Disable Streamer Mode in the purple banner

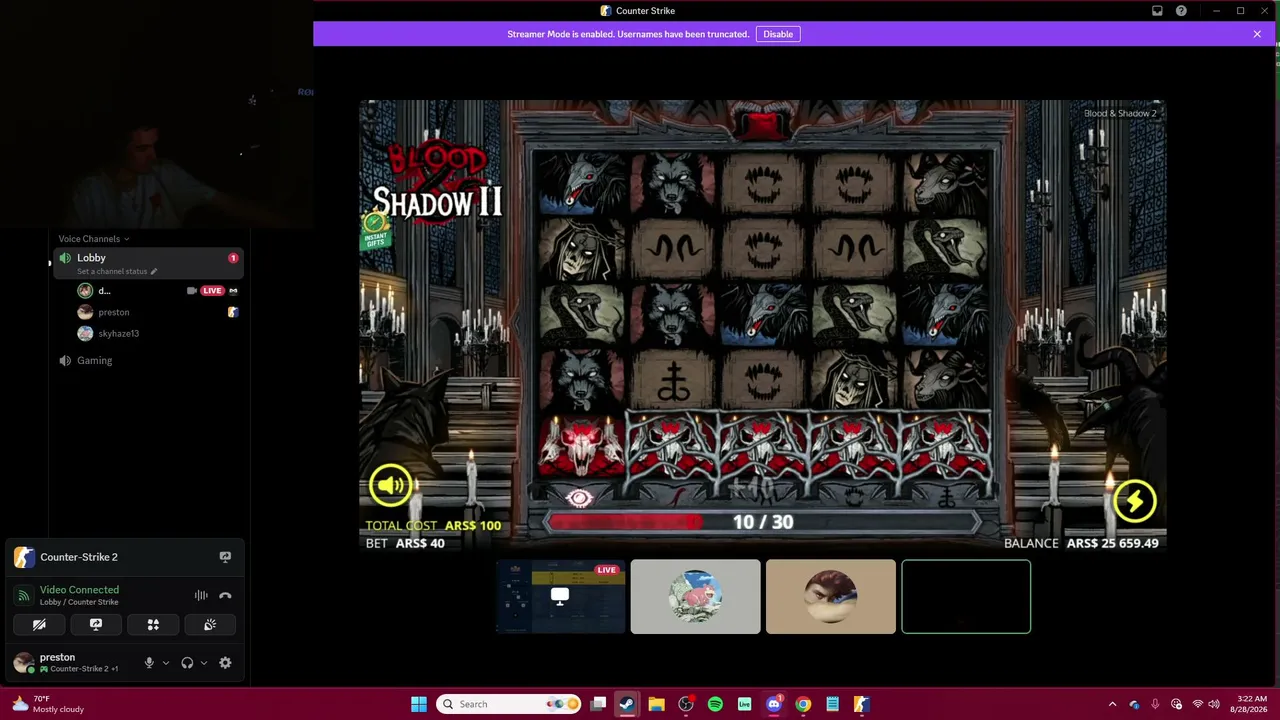(778, 34)
